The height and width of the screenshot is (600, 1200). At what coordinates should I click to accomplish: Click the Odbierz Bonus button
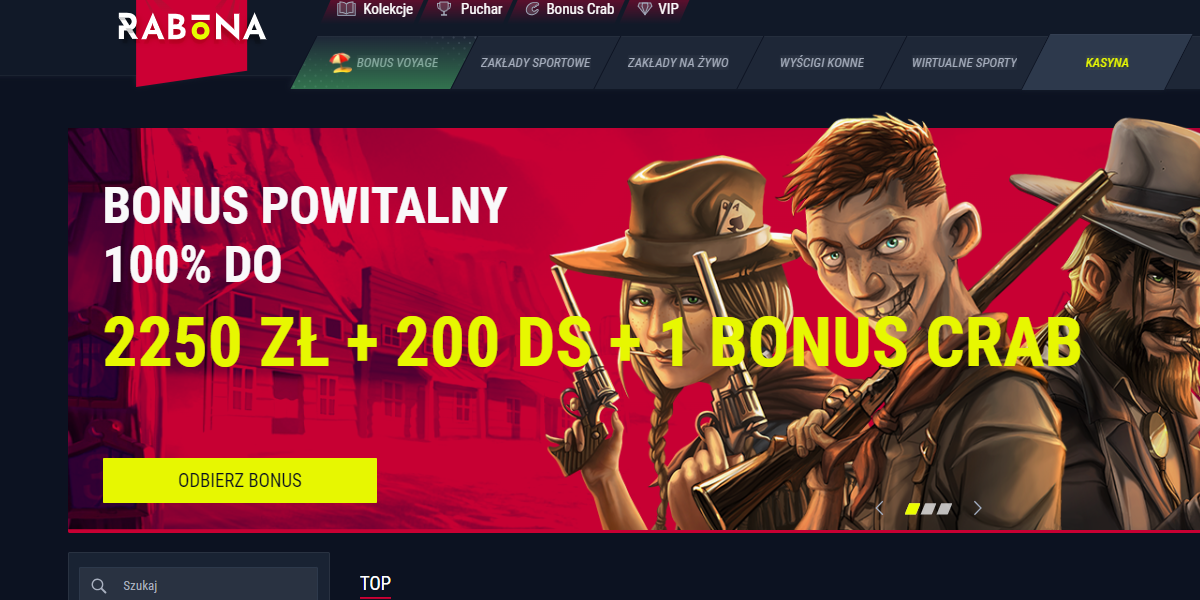click(240, 480)
